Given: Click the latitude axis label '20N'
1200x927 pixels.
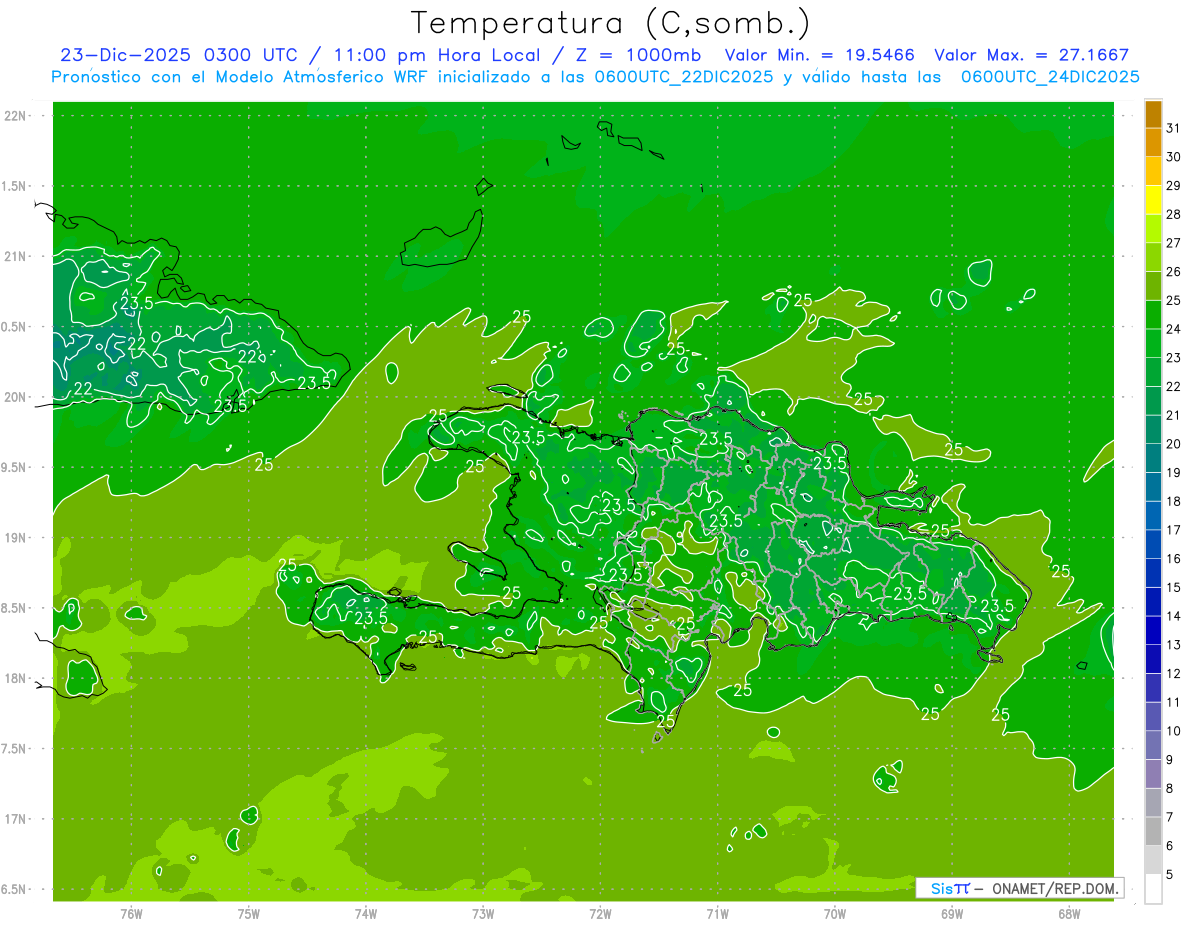Looking at the screenshot, I should pyautogui.click(x=15, y=397).
